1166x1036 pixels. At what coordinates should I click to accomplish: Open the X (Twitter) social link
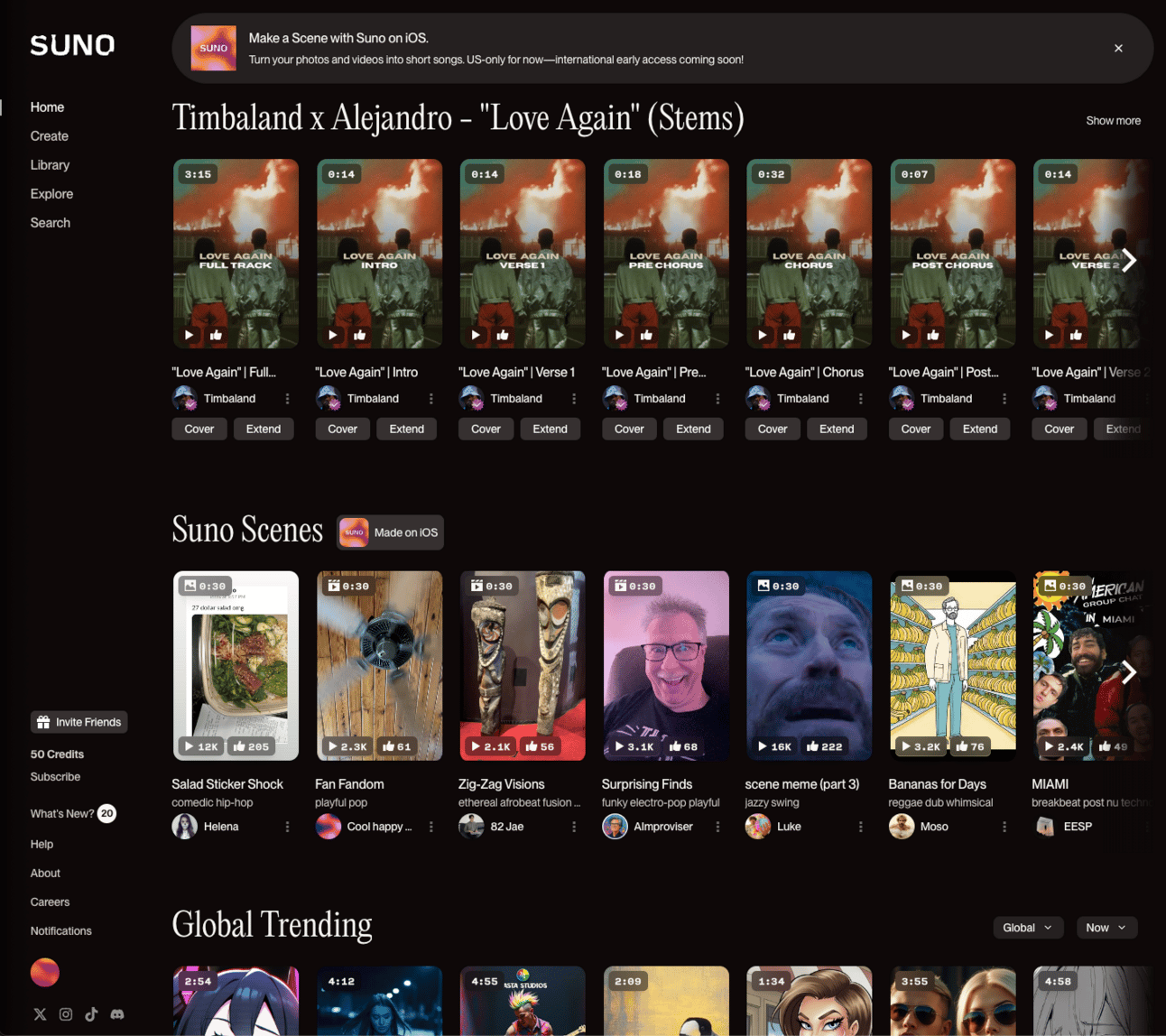tap(40, 1014)
